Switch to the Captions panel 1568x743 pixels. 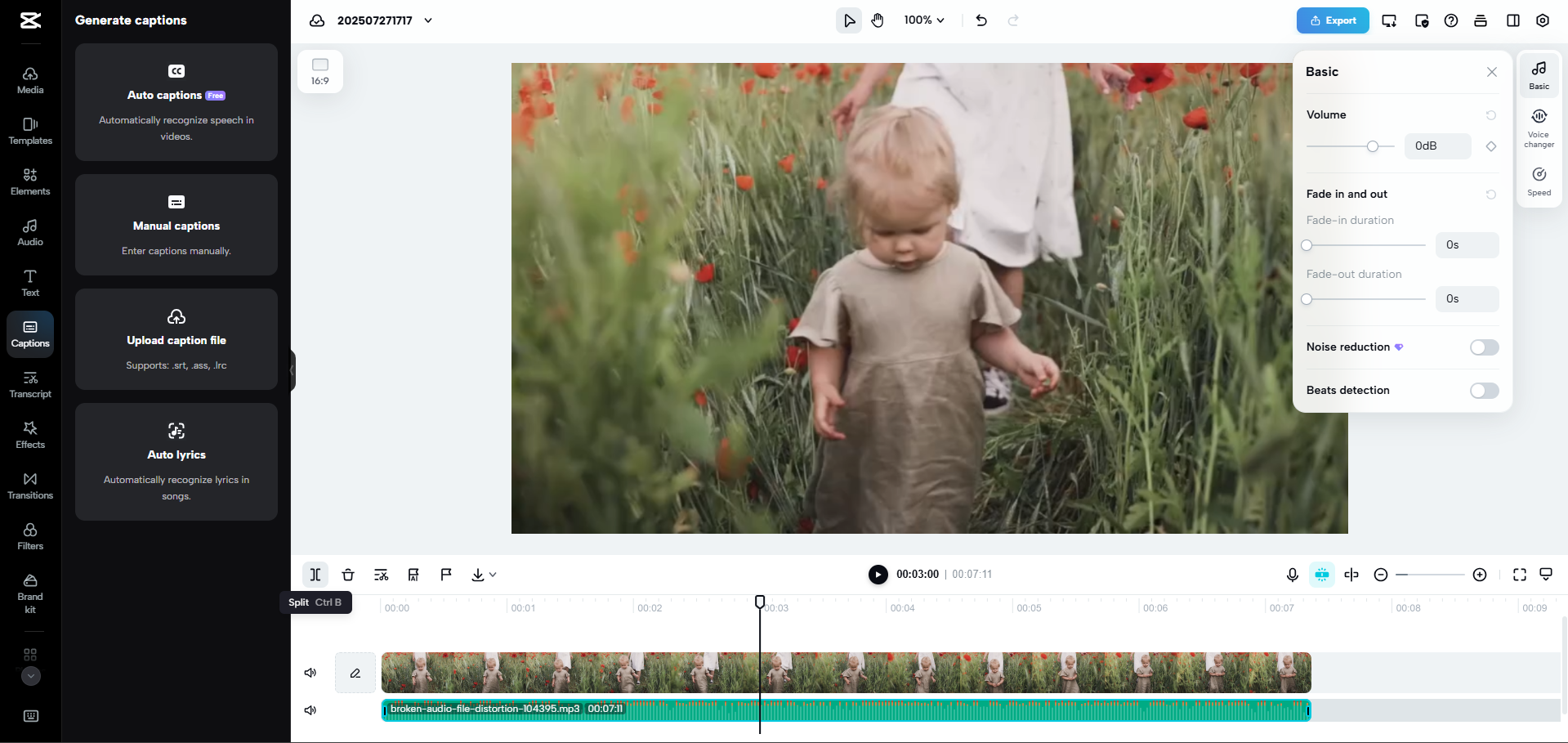point(29,333)
